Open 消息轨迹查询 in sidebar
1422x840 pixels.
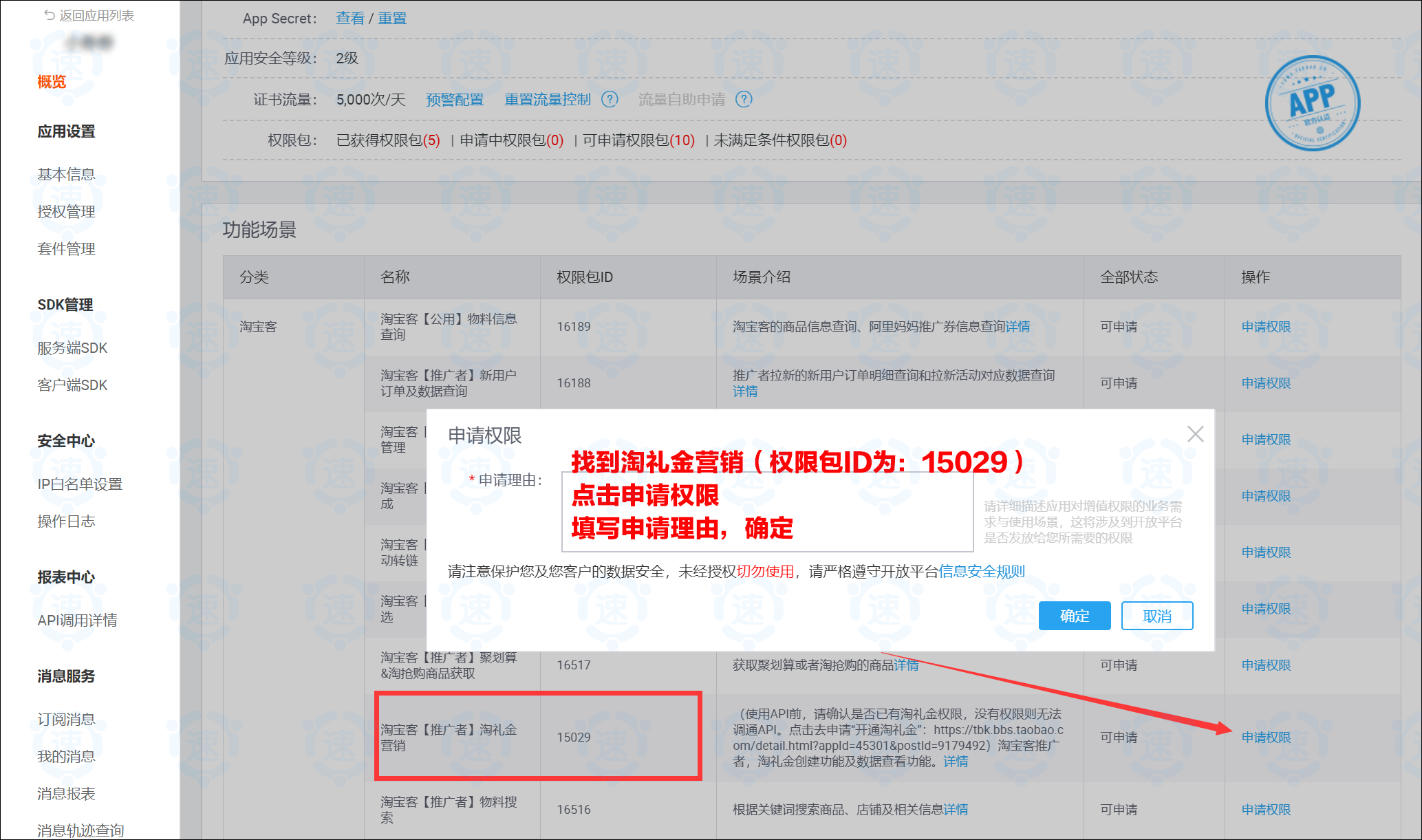click(80, 830)
